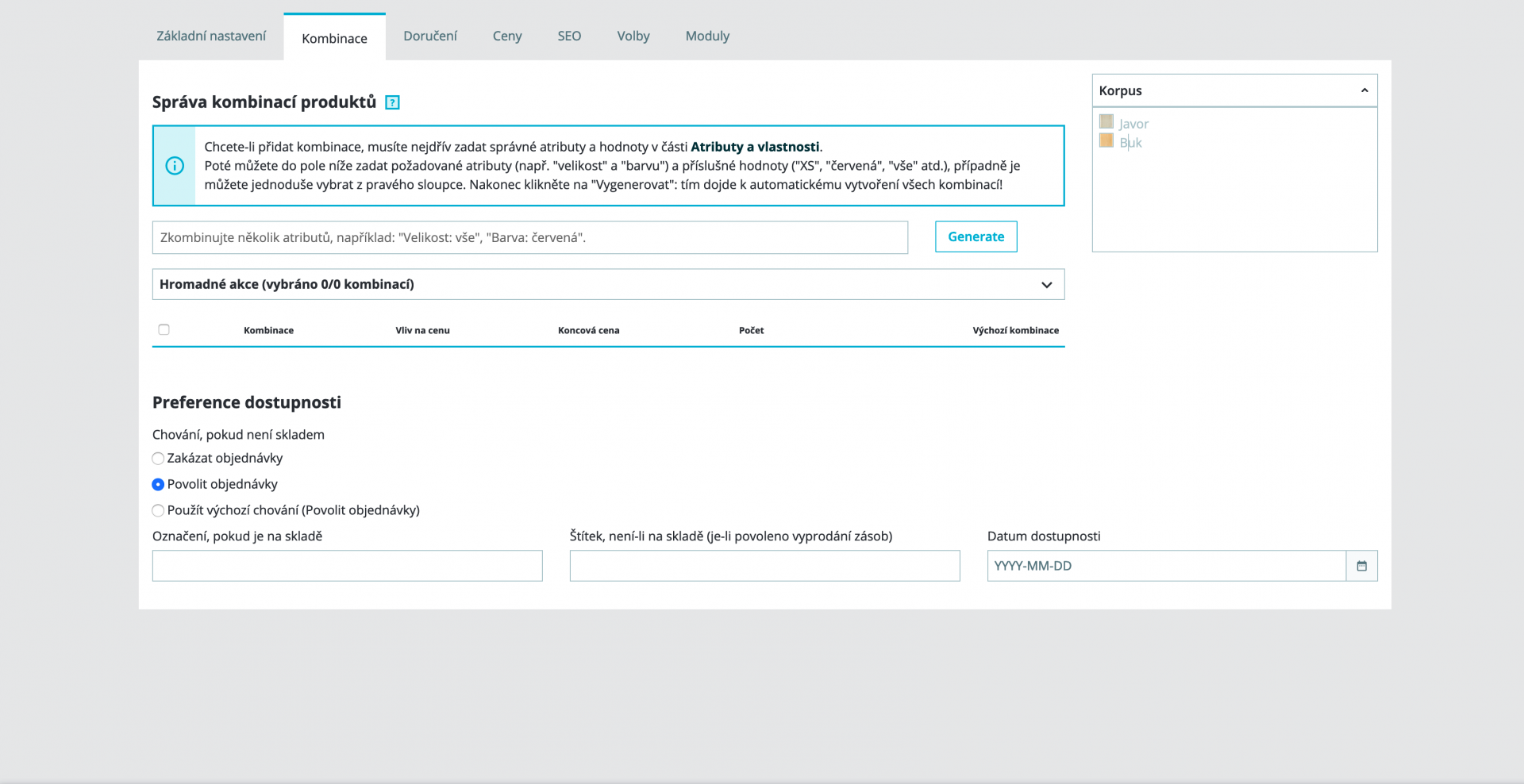Select Zakázat objednávky radio button
The image size is (1524, 784).
pyautogui.click(x=158, y=459)
